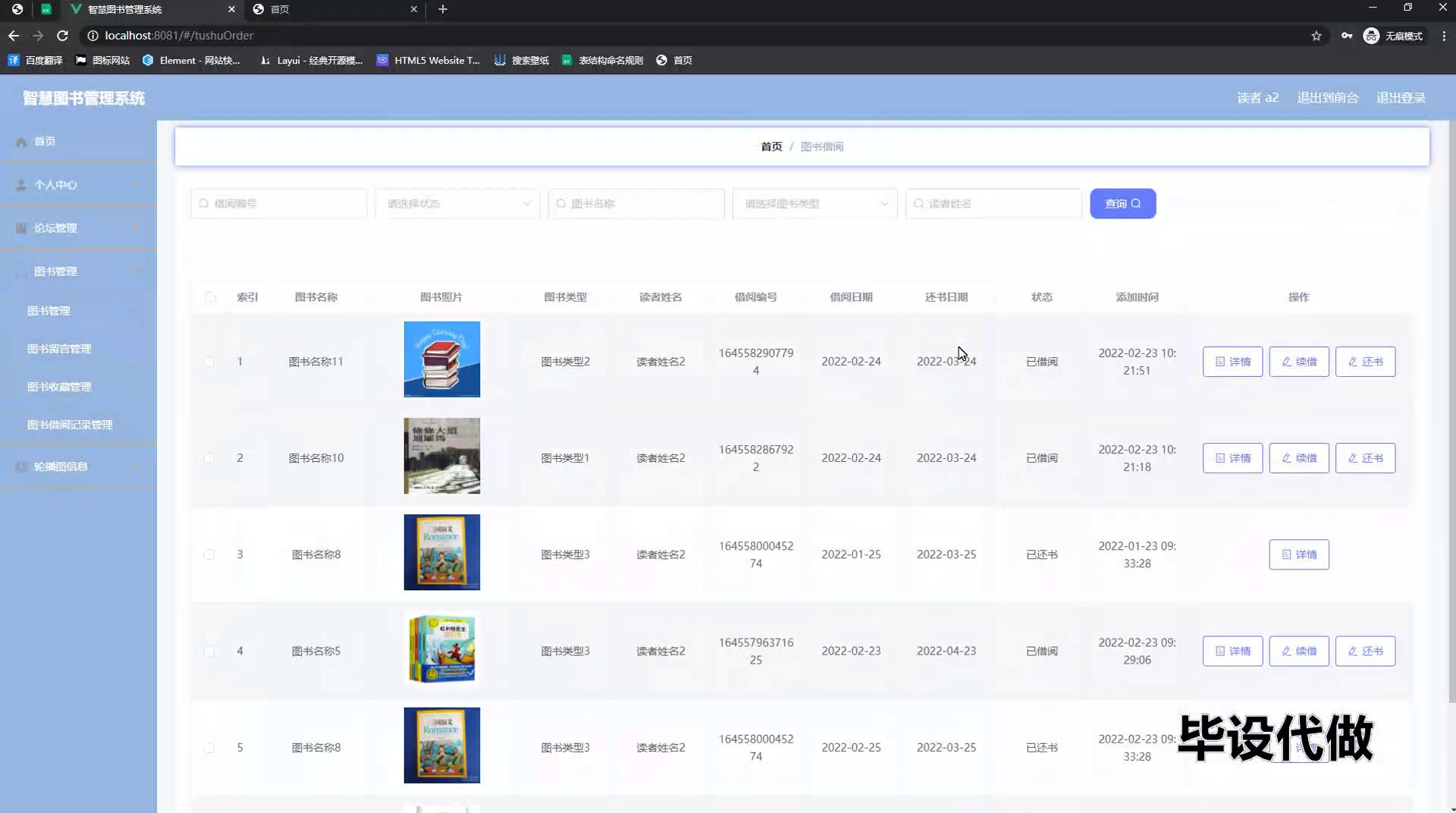Open the 请选择图书类型 book type dropdown
Image resolution: width=1456 pixels, height=813 pixels.
(x=814, y=203)
